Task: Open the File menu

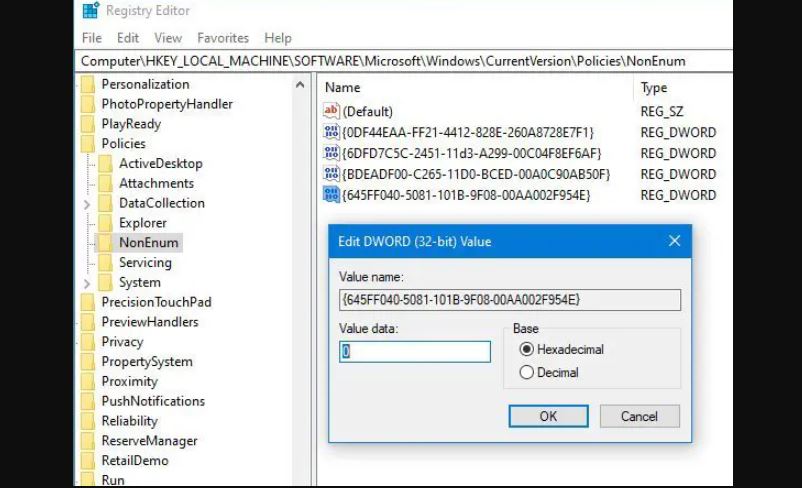Action: [92, 38]
